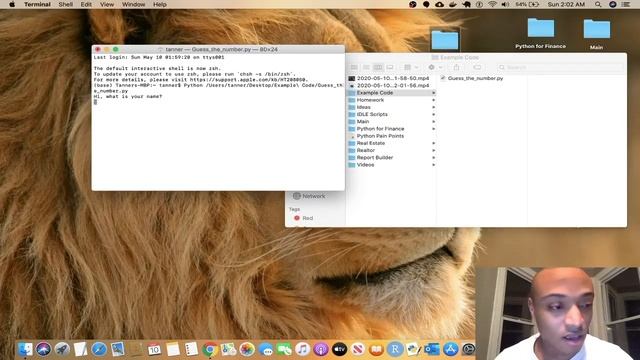Open Apple TV app in Dock
The image size is (640, 360).
(x=339, y=349)
